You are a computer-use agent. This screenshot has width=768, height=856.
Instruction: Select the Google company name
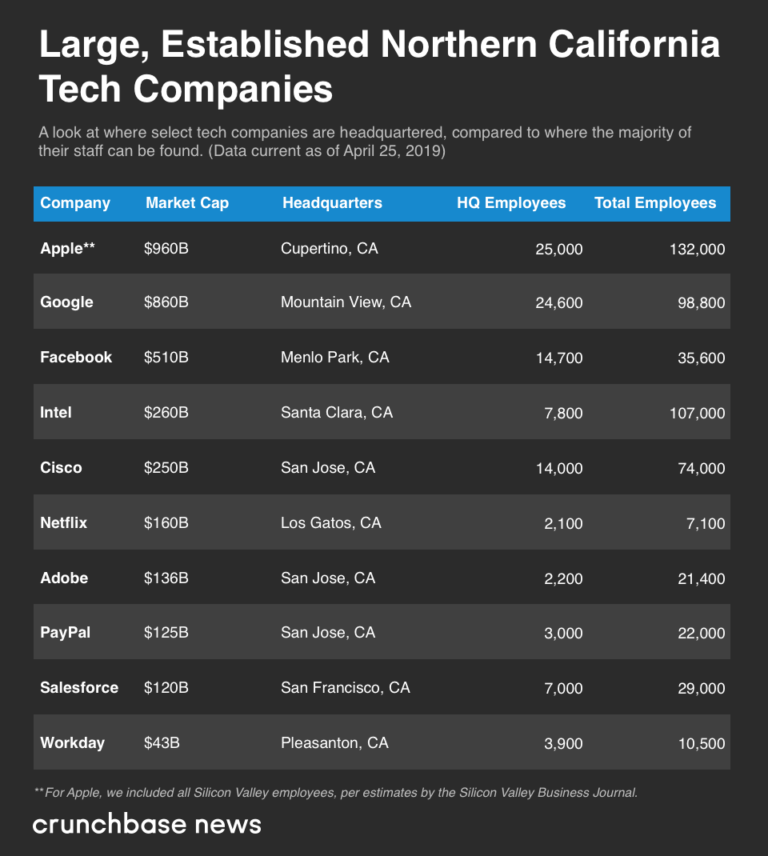(x=67, y=302)
